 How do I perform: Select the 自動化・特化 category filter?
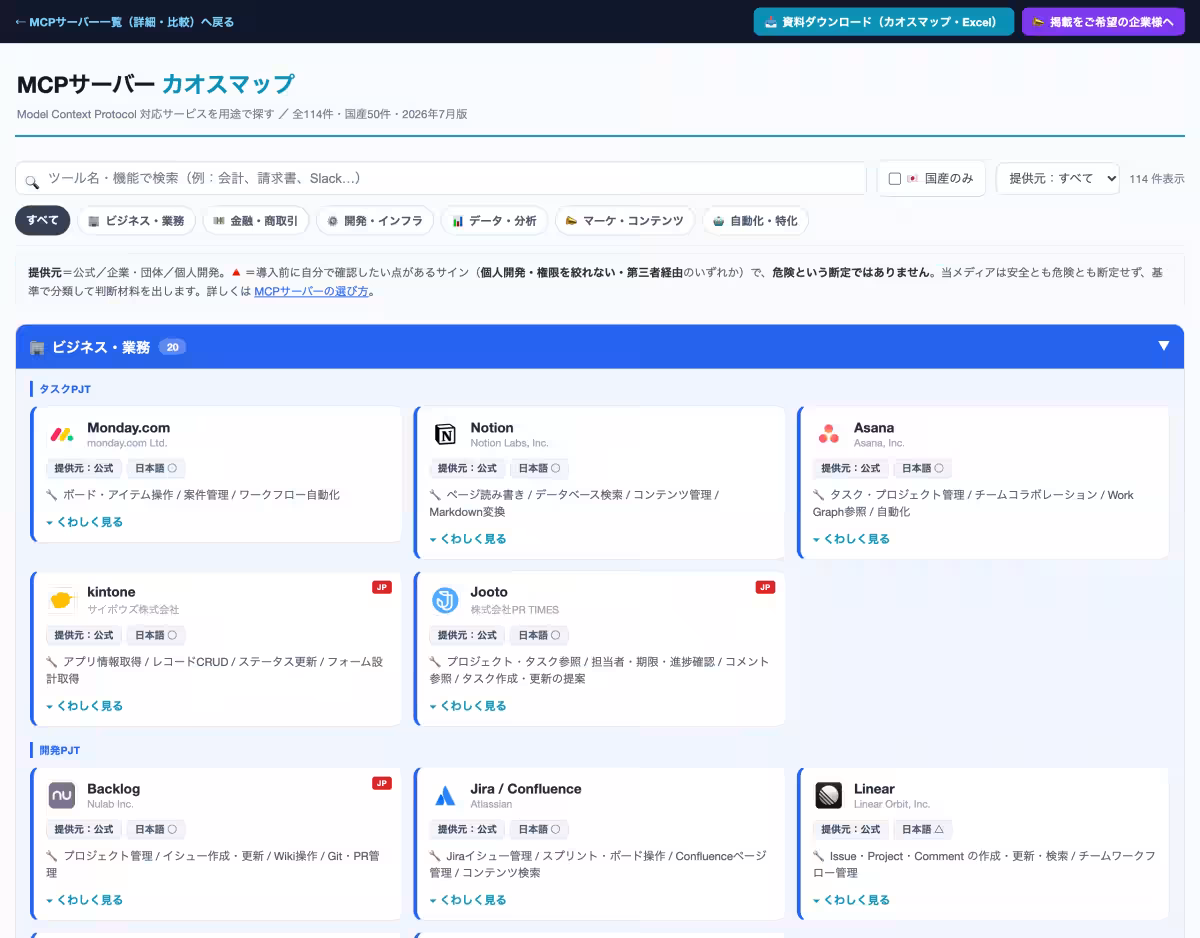click(755, 221)
